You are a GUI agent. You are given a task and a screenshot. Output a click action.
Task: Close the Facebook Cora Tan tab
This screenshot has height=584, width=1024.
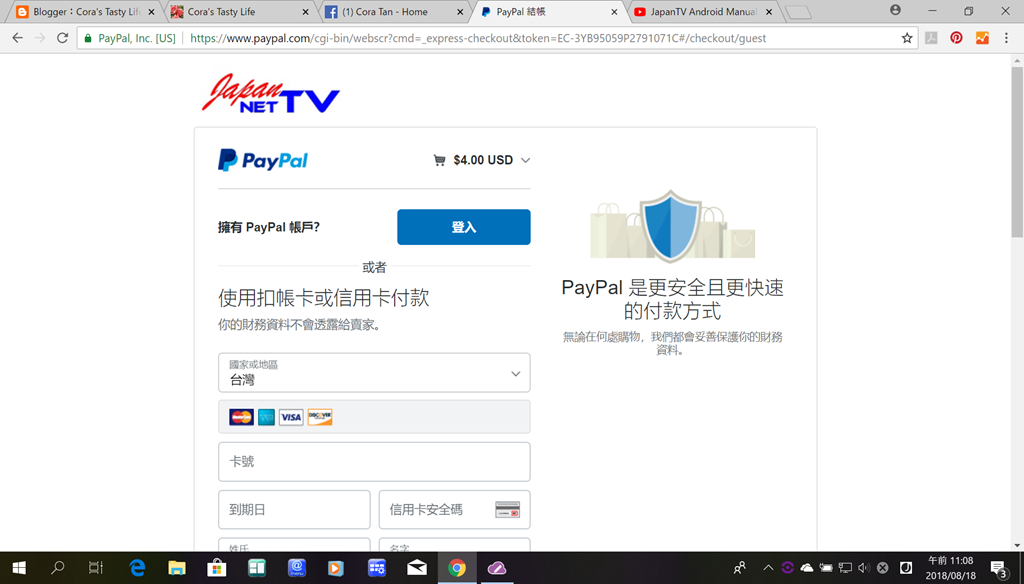tap(460, 12)
